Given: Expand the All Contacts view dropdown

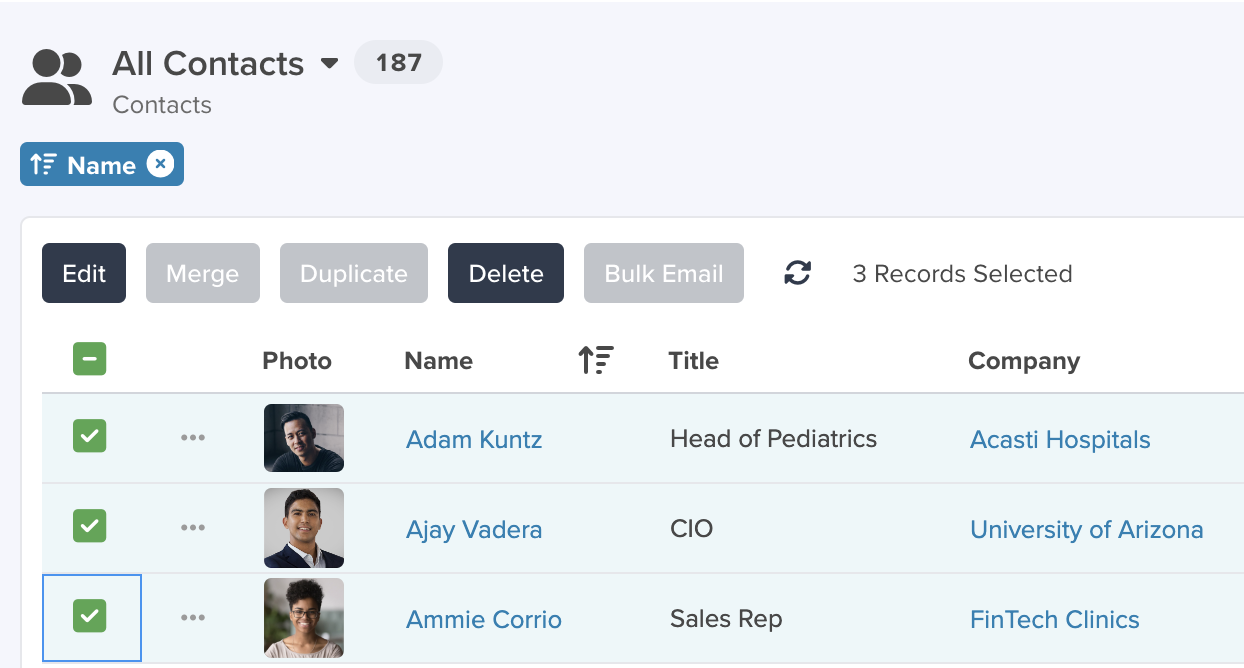Looking at the screenshot, I should [x=329, y=64].
